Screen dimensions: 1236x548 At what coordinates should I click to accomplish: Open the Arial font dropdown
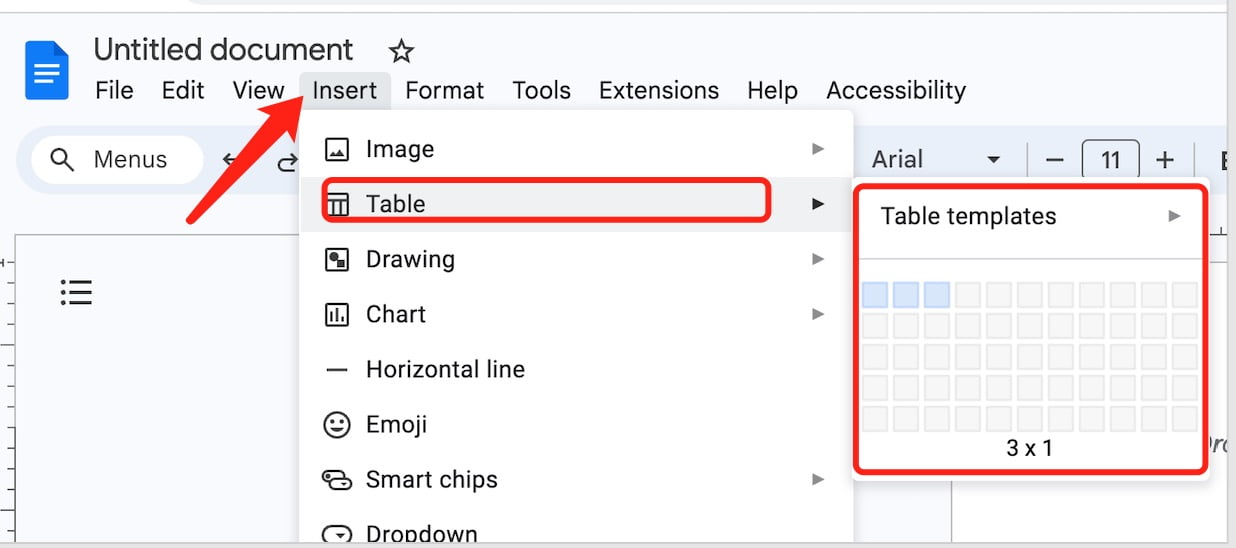click(x=937, y=160)
